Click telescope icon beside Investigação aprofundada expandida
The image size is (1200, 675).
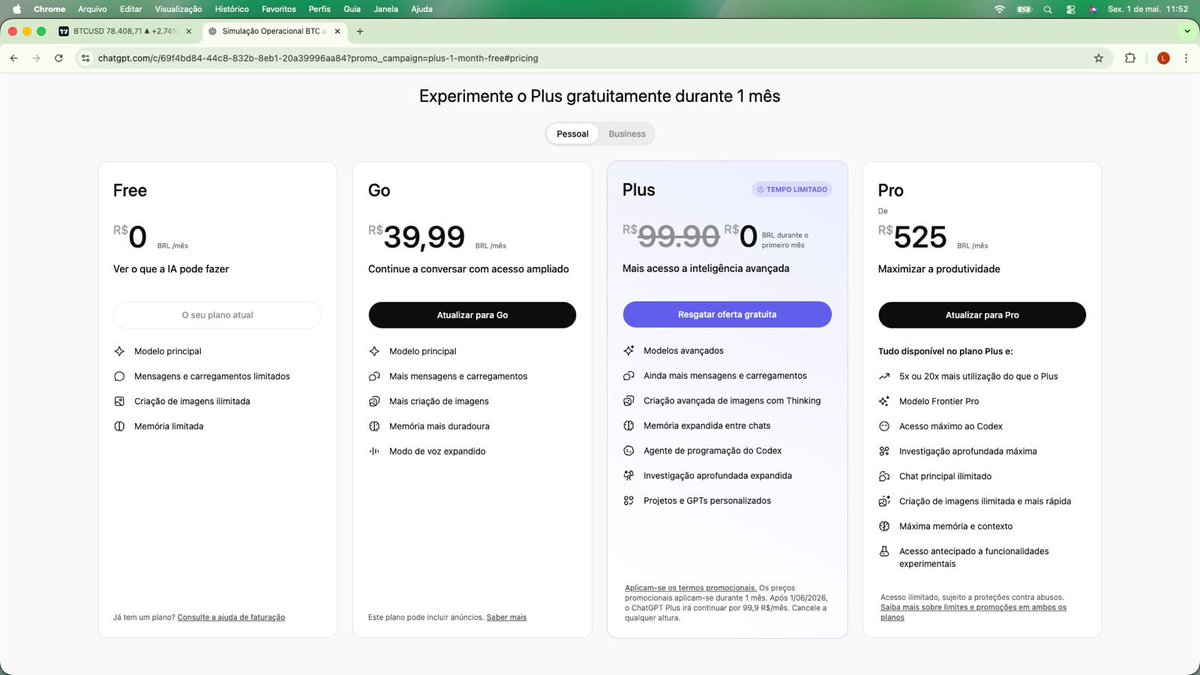[629, 476]
